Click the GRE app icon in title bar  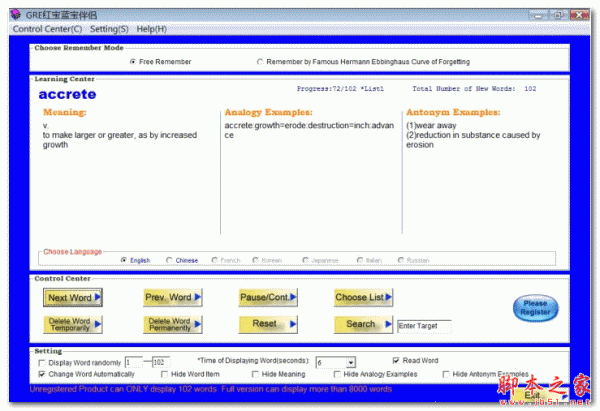tap(16, 15)
